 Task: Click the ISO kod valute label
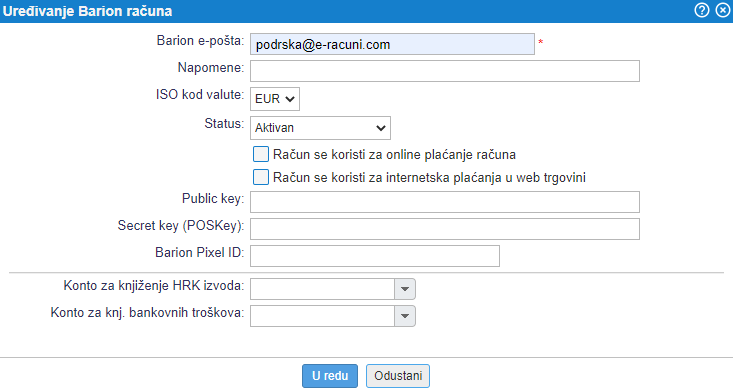point(200,94)
